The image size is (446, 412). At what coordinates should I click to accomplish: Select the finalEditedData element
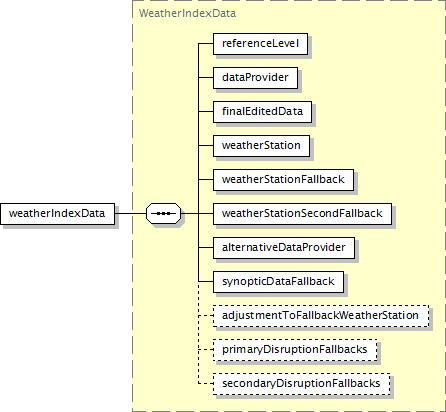pyautogui.click(x=262, y=112)
